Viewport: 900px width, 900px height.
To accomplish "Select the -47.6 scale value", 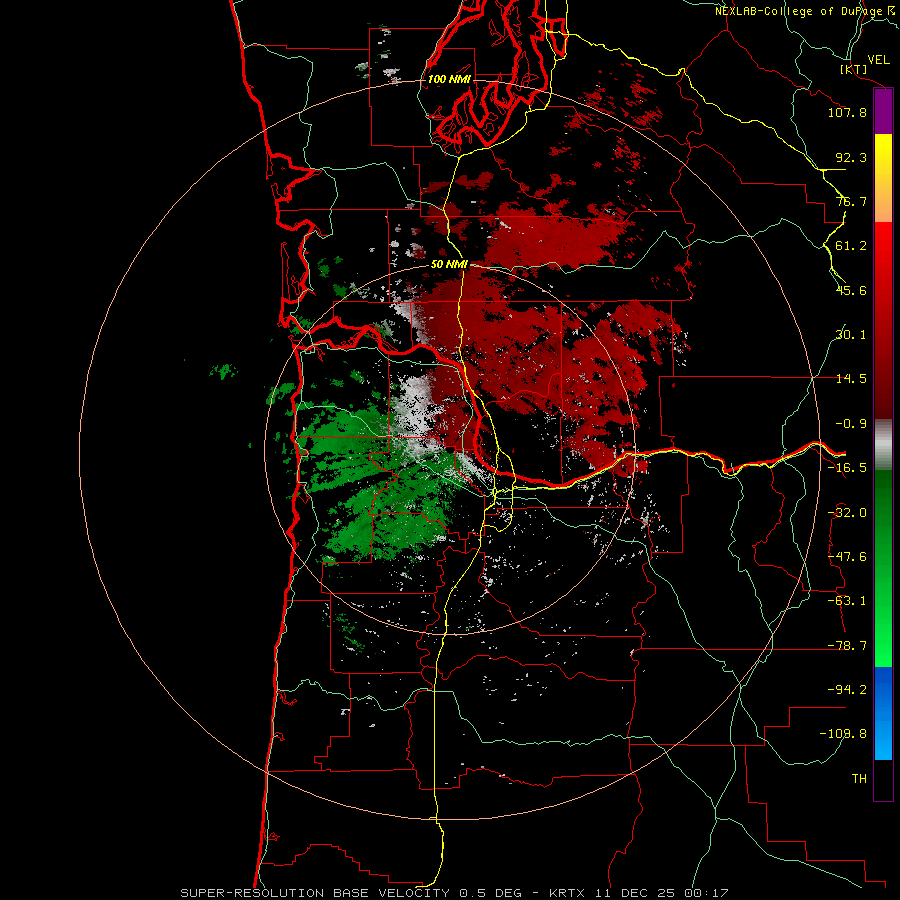I will (847, 557).
